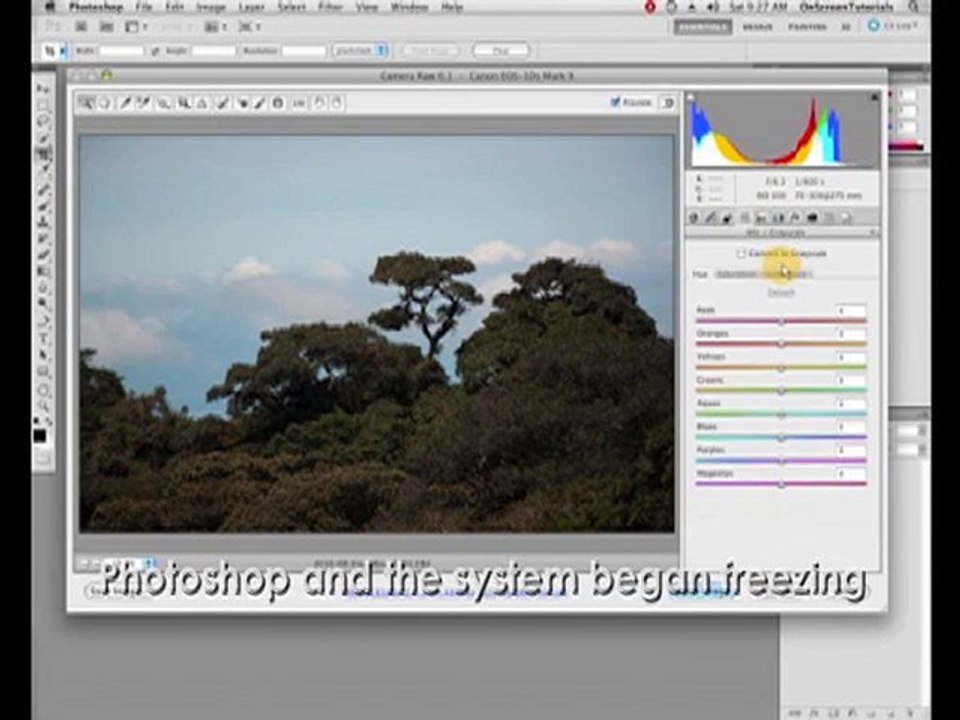Screen dimensions: 960x720
Task: Click the Oranges value input field
Action: click(851, 334)
